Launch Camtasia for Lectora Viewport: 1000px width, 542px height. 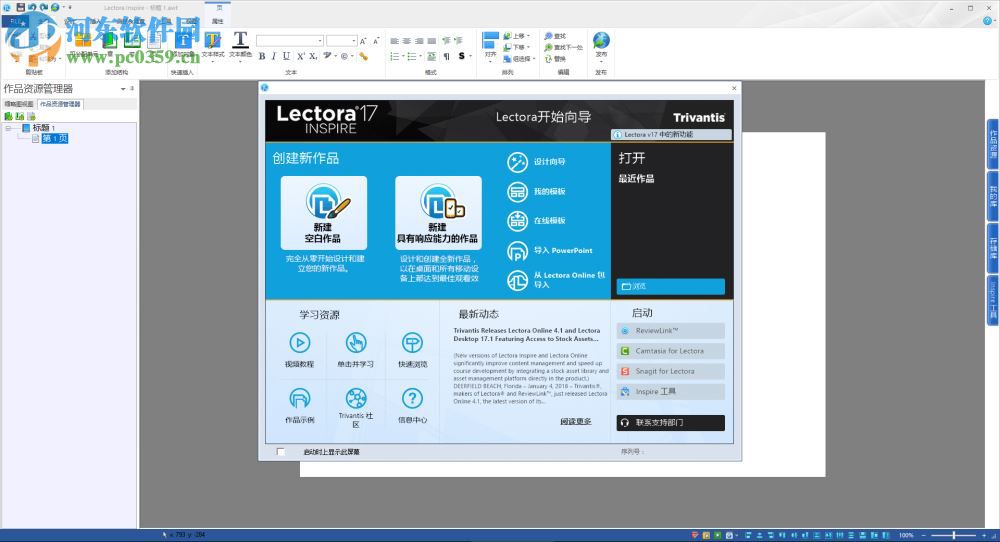pyautogui.click(x=670, y=351)
